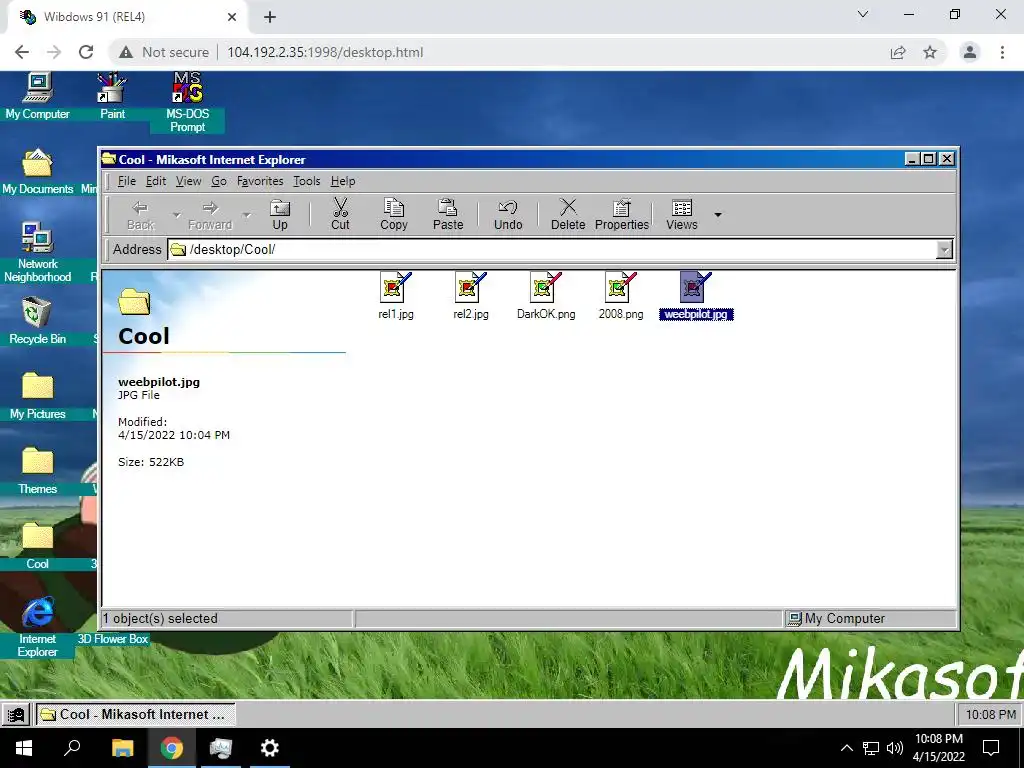Click the Wibdows 91 taskbar clock
1024x768 pixels.
coord(990,714)
